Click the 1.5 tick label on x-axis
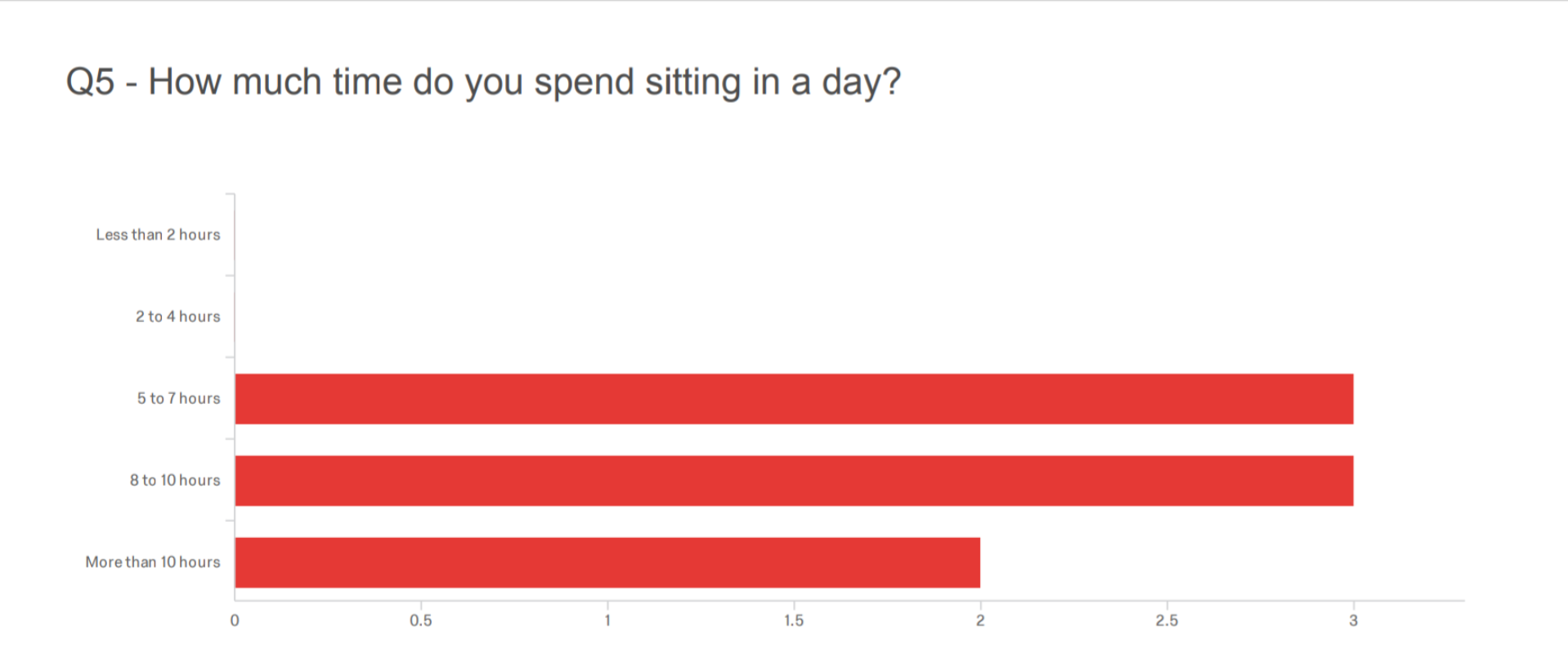1568x659 pixels. pyautogui.click(x=794, y=621)
